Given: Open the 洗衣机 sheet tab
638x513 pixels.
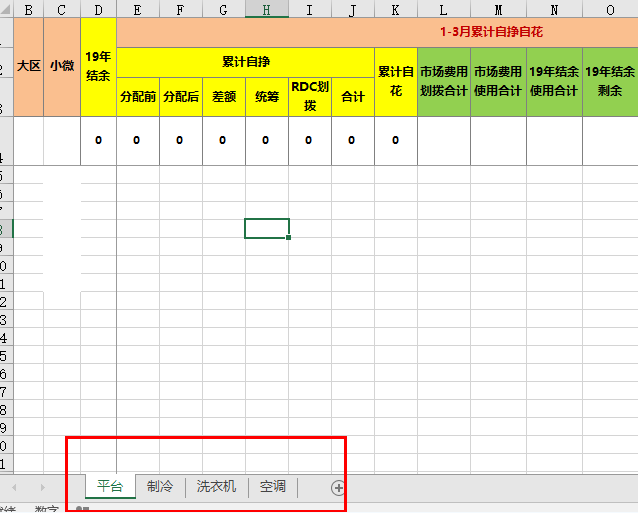Looking at the screenshot, I should (x=216, y=486).
